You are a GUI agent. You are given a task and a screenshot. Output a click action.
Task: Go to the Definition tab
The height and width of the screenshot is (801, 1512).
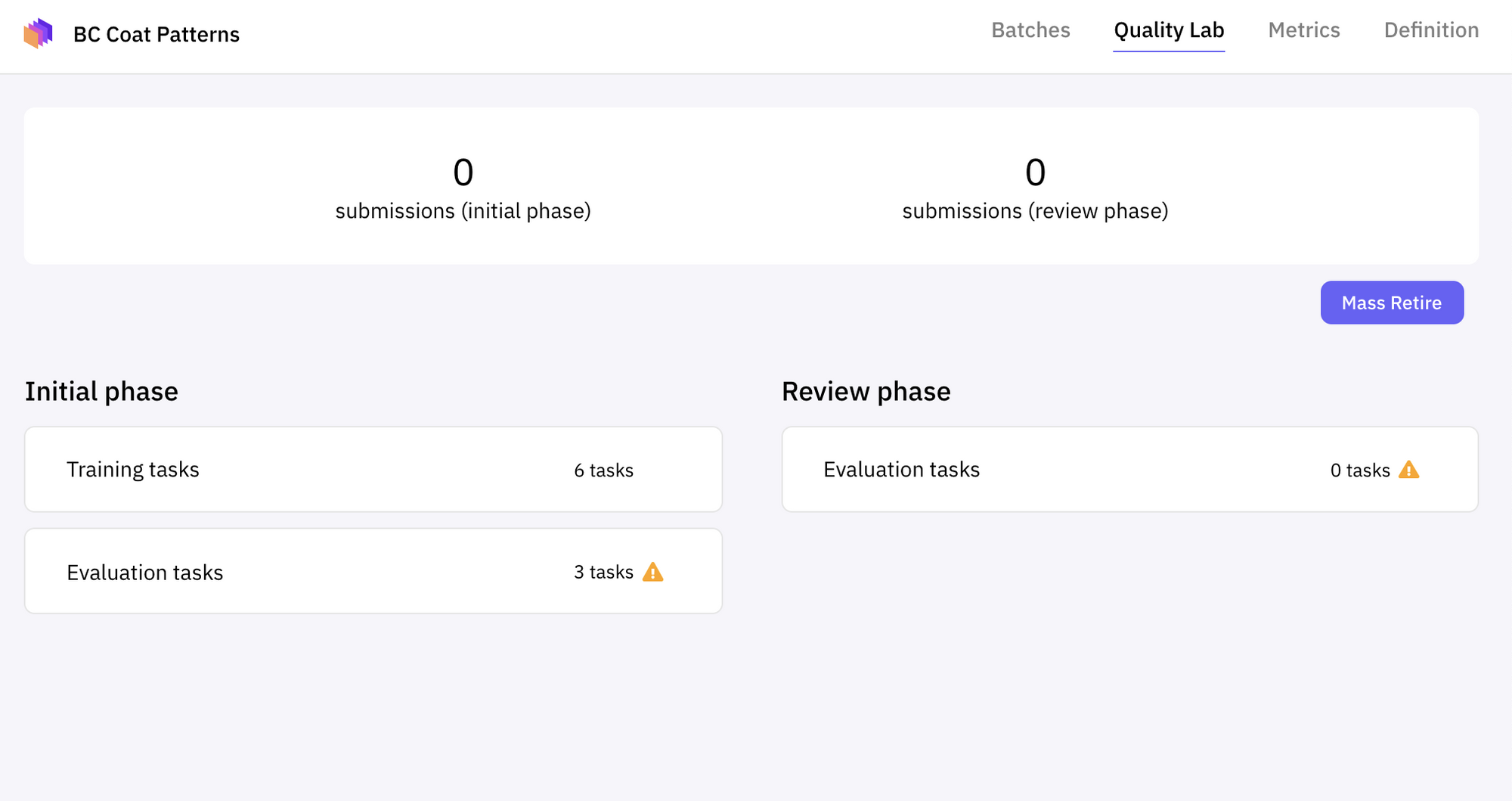point(1431,30)
